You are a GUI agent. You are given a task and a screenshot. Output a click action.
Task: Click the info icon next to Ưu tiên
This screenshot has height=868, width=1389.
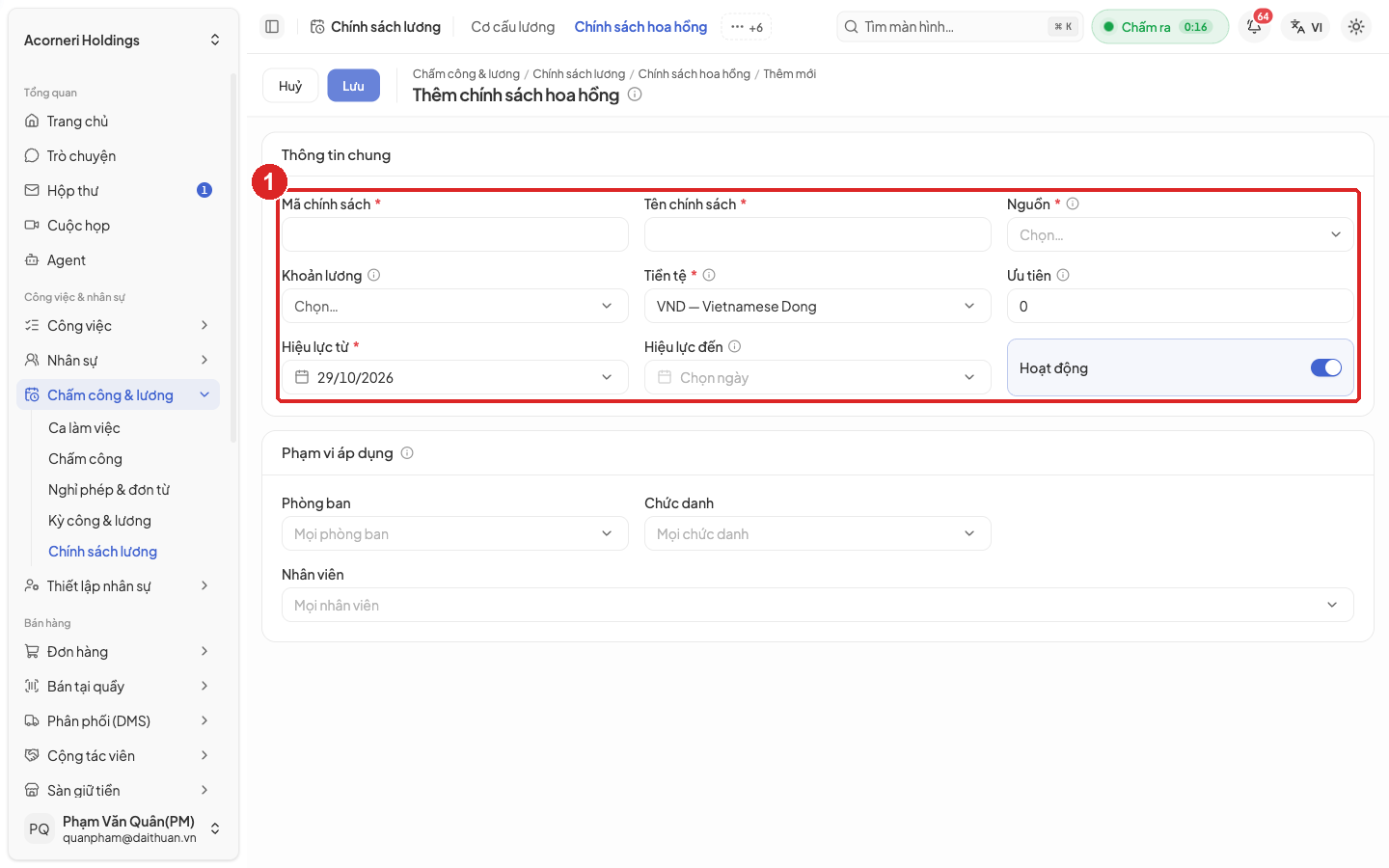[x=1063, y=276]
